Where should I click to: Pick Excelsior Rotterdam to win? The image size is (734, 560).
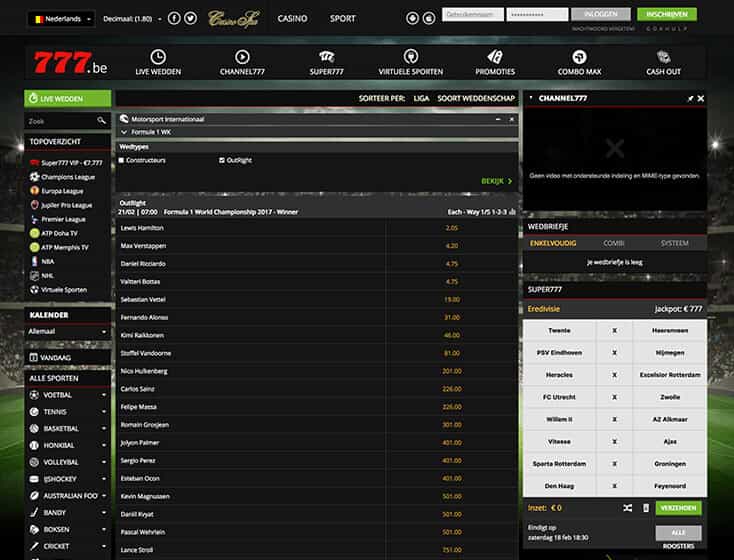670,375
